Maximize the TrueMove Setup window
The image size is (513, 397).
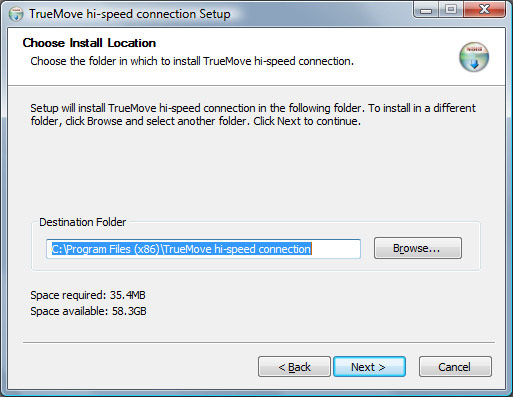pos(451,10)
